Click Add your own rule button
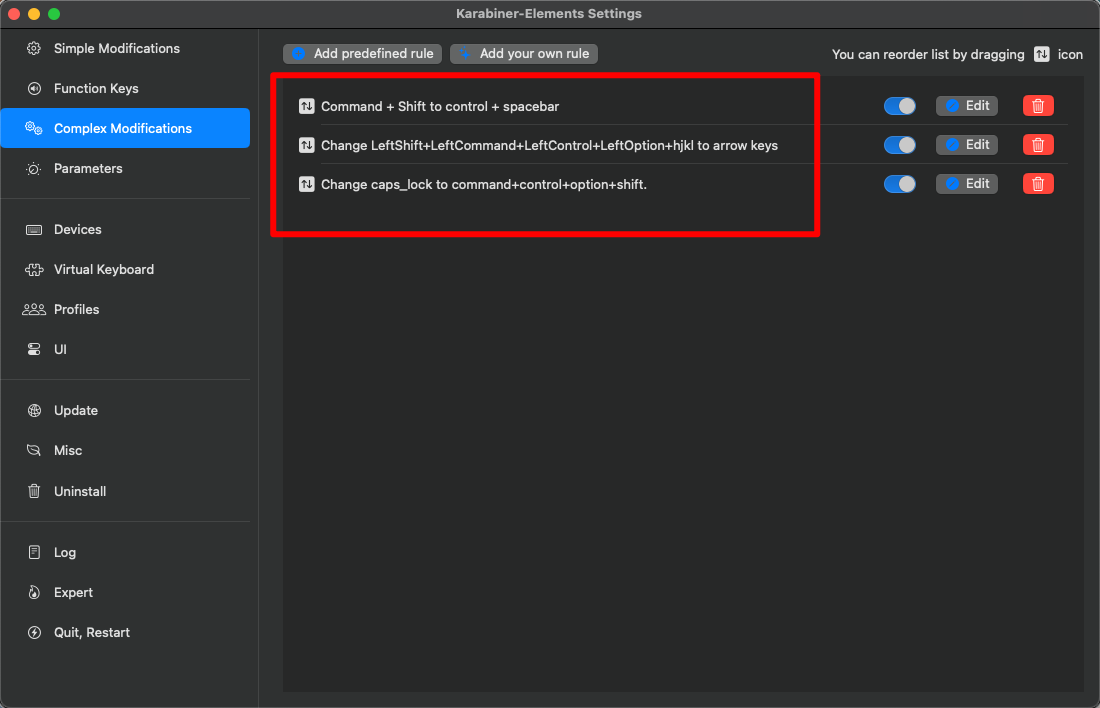Image resolution: width=1100 pixels, height=708 pixels. coord(524,54)
